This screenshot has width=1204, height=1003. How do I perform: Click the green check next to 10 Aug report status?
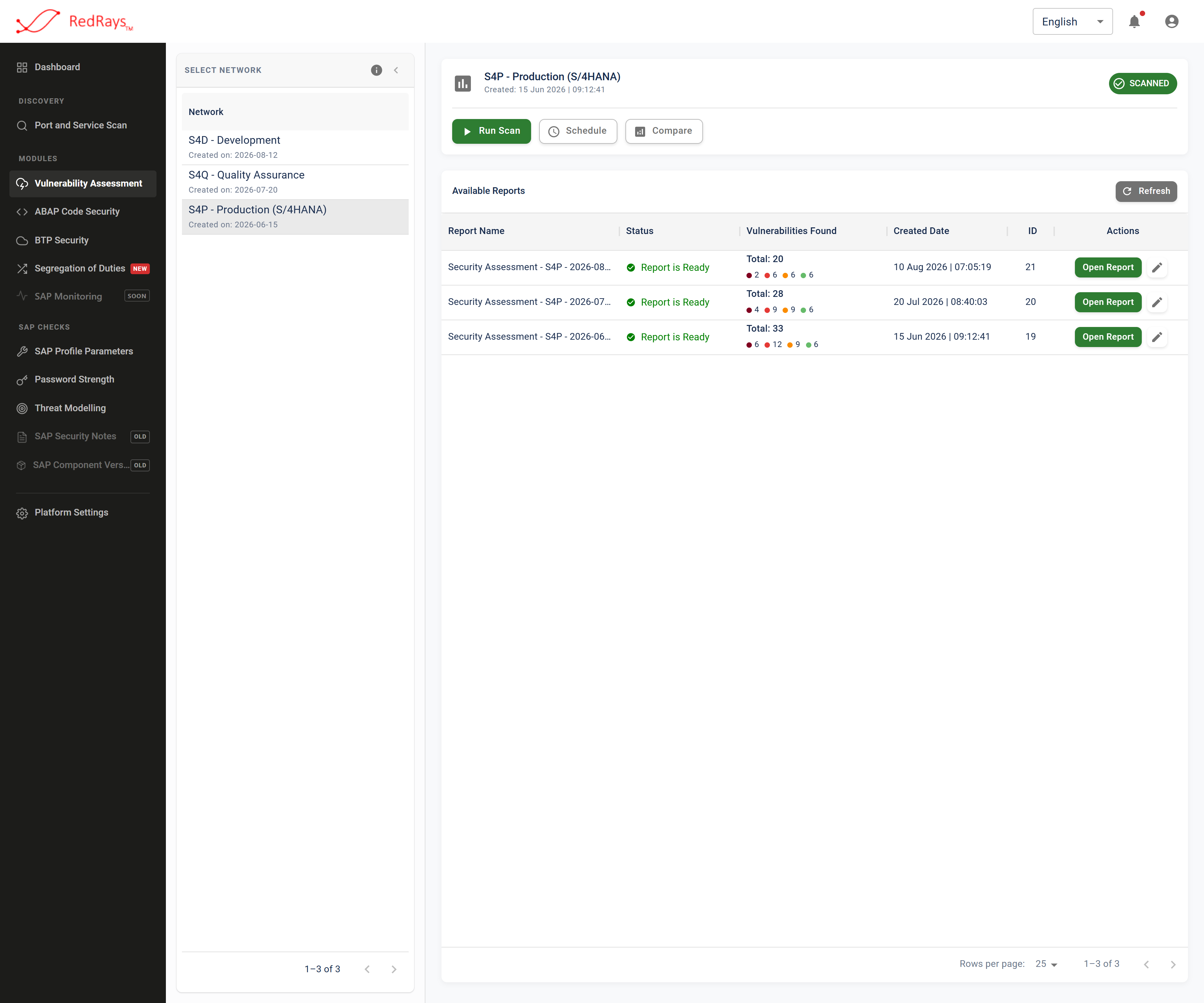631,268
